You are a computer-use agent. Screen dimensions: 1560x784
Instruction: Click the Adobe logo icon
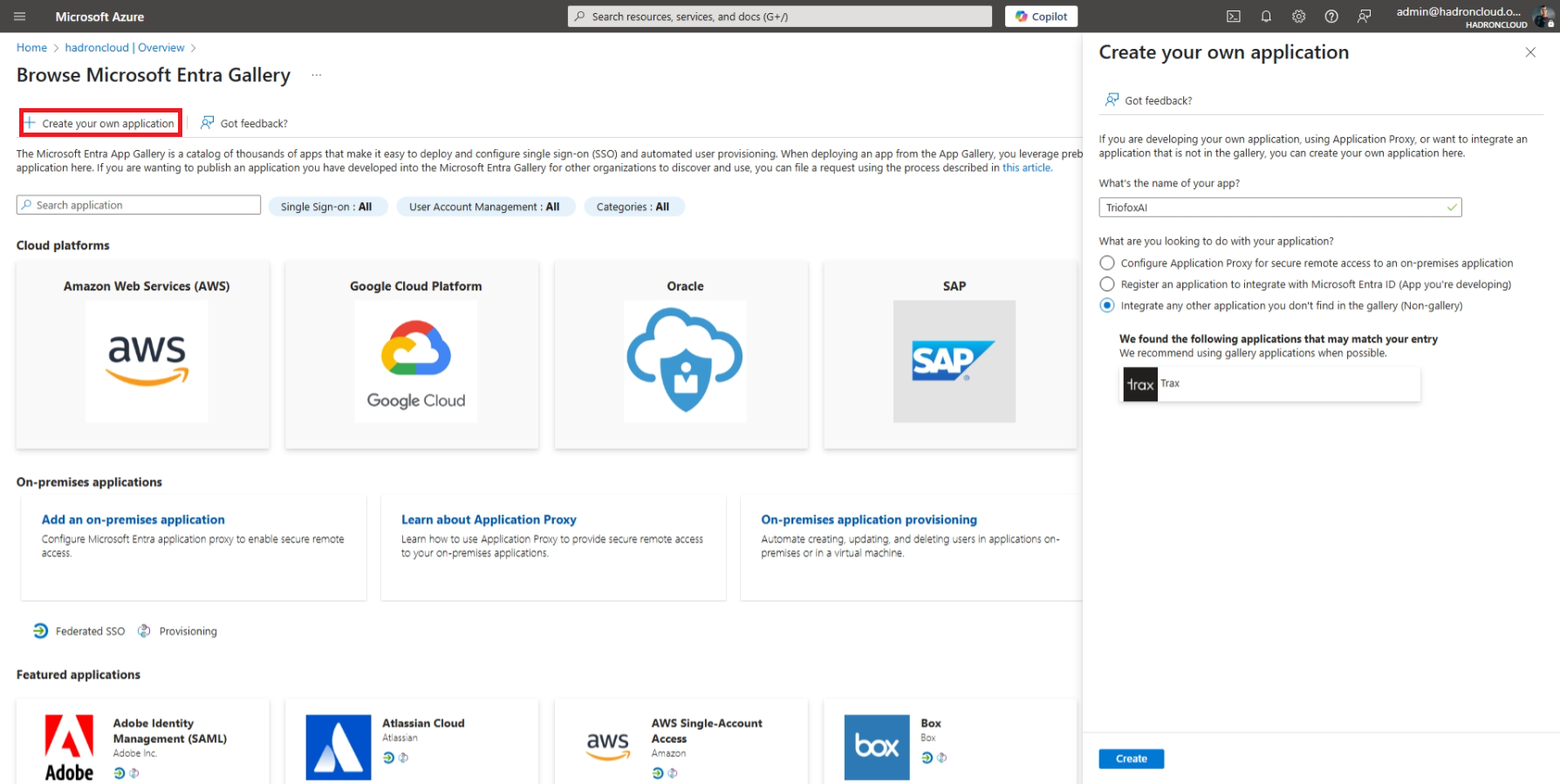click(x=69, y=748)
